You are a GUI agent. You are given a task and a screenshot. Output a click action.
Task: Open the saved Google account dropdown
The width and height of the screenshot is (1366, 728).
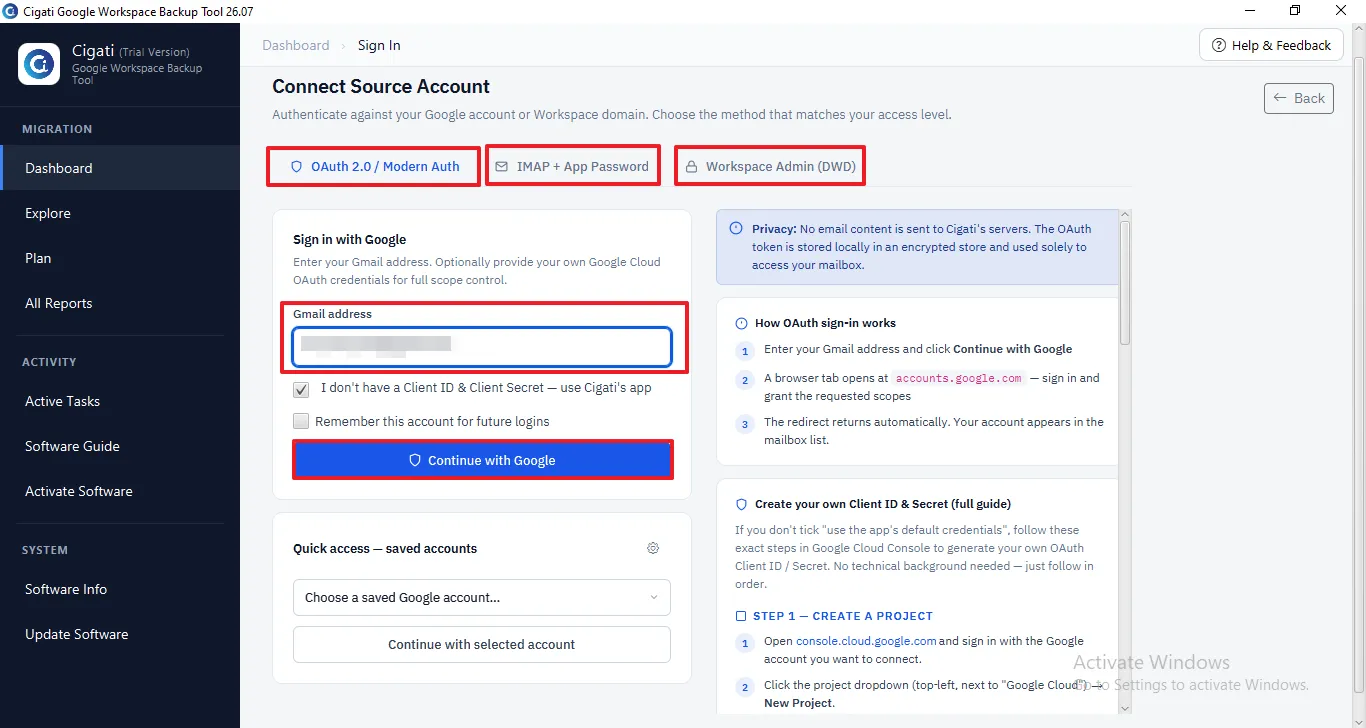tap(482, 597)
